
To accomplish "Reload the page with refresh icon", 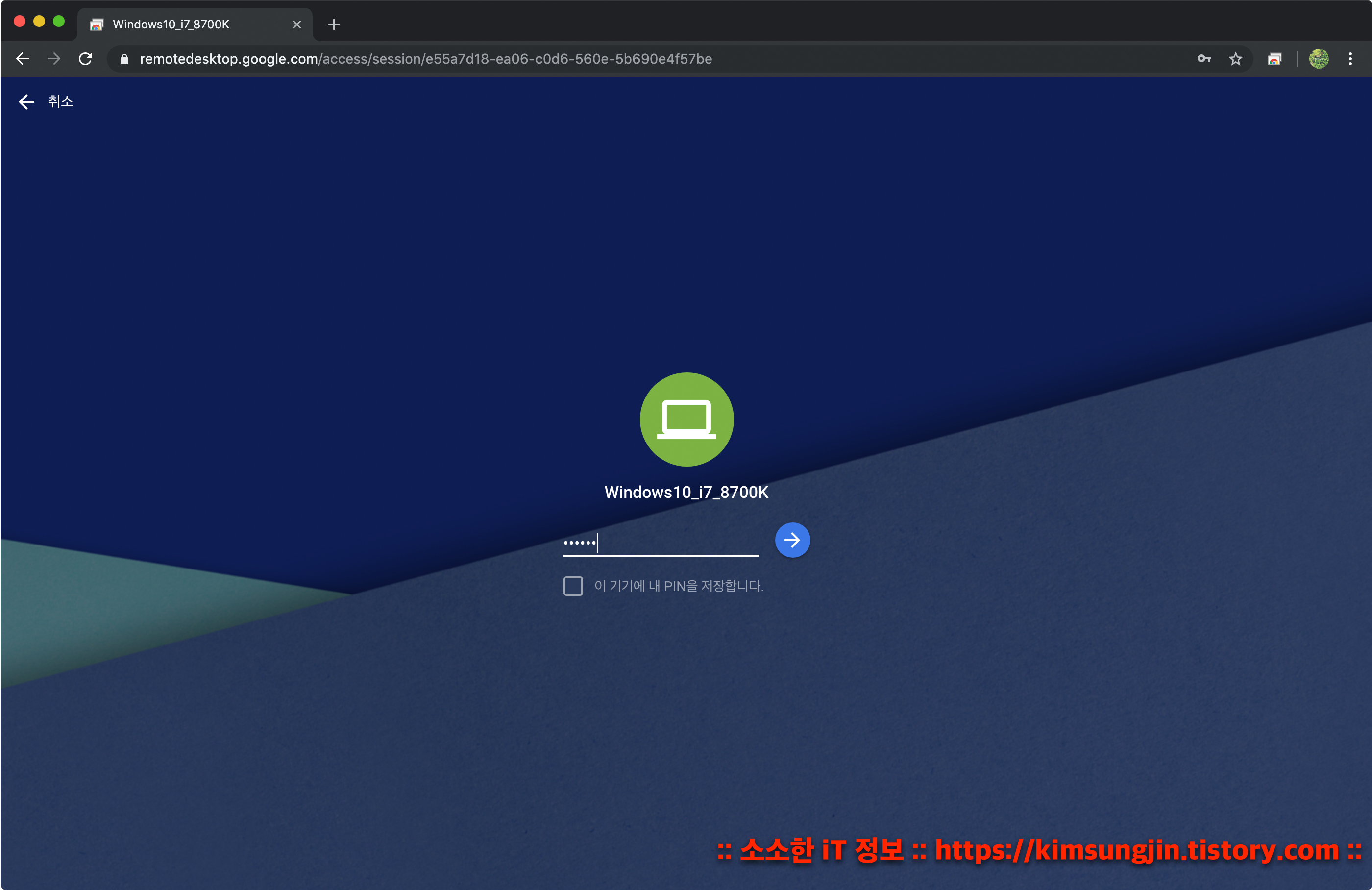I will pos(85,59).
